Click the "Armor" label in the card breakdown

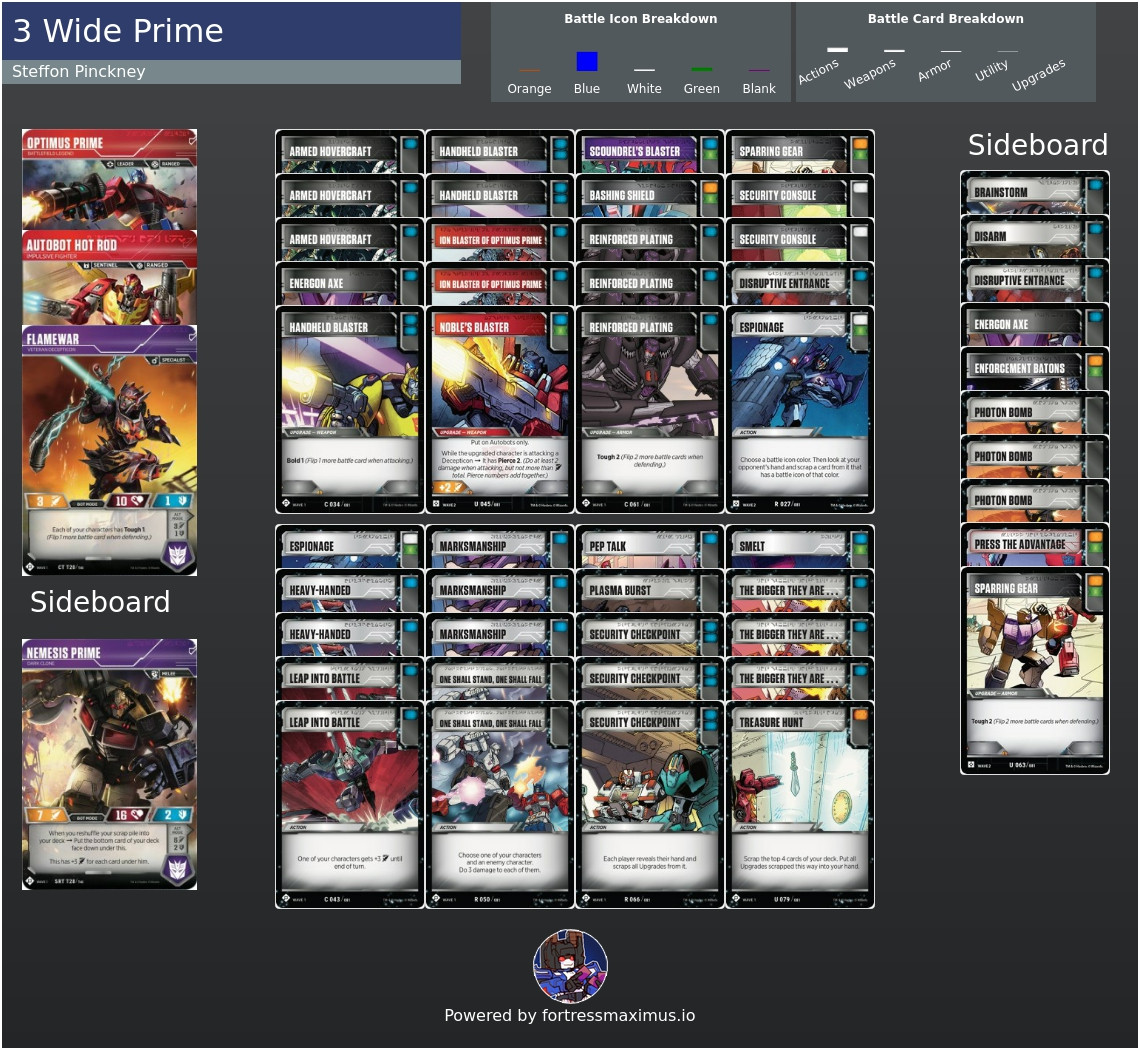click(x=934, y=70)
